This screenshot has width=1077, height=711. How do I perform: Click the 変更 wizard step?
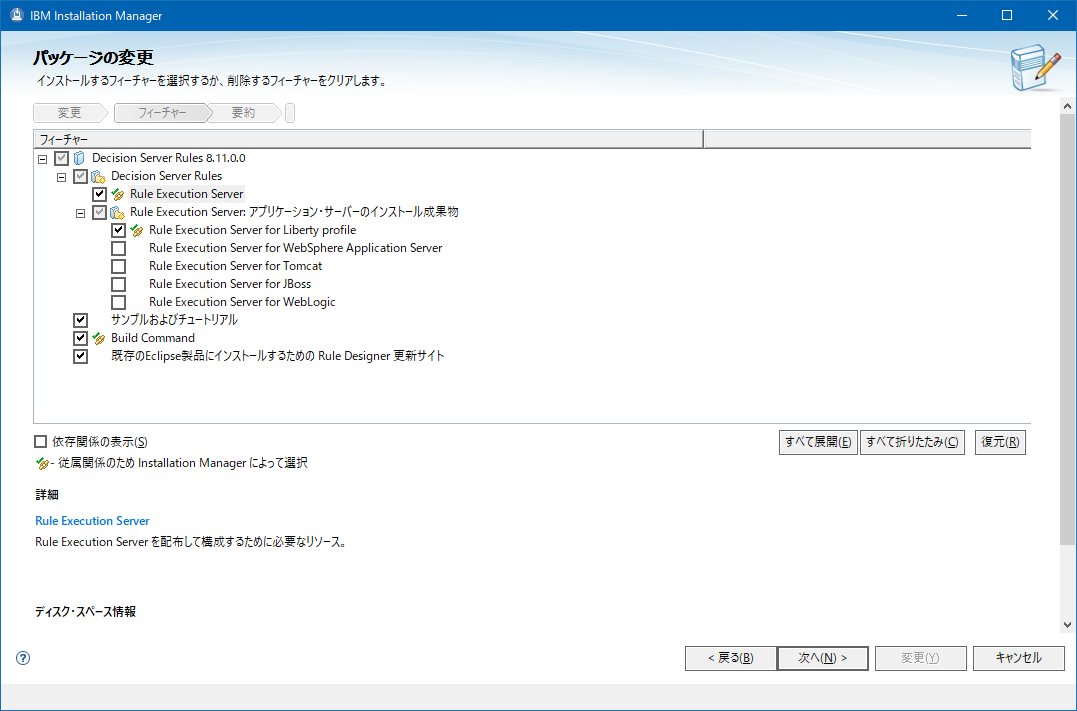(70, 113)
